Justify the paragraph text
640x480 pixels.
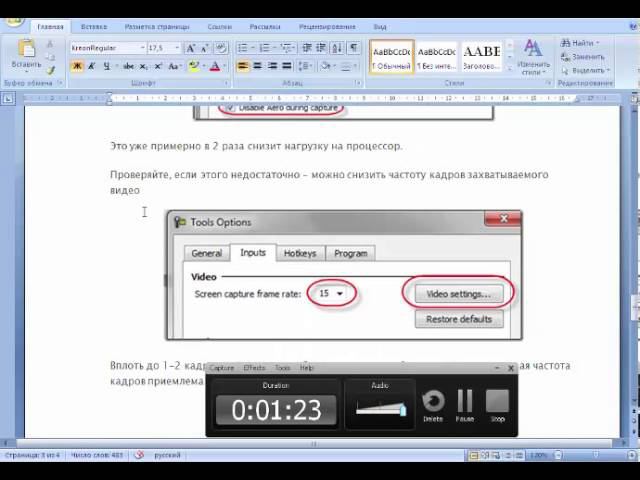coord(287,66)
